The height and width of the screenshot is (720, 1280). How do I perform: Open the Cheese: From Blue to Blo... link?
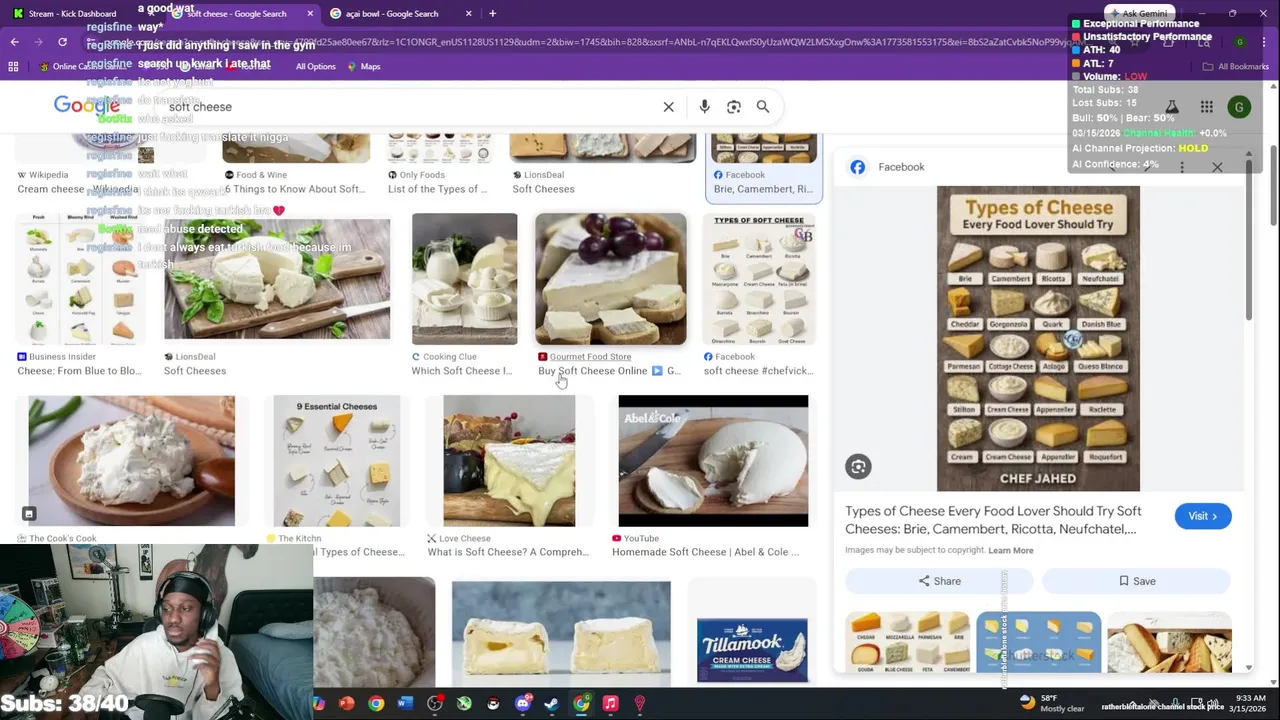click(x=79, y=371)
